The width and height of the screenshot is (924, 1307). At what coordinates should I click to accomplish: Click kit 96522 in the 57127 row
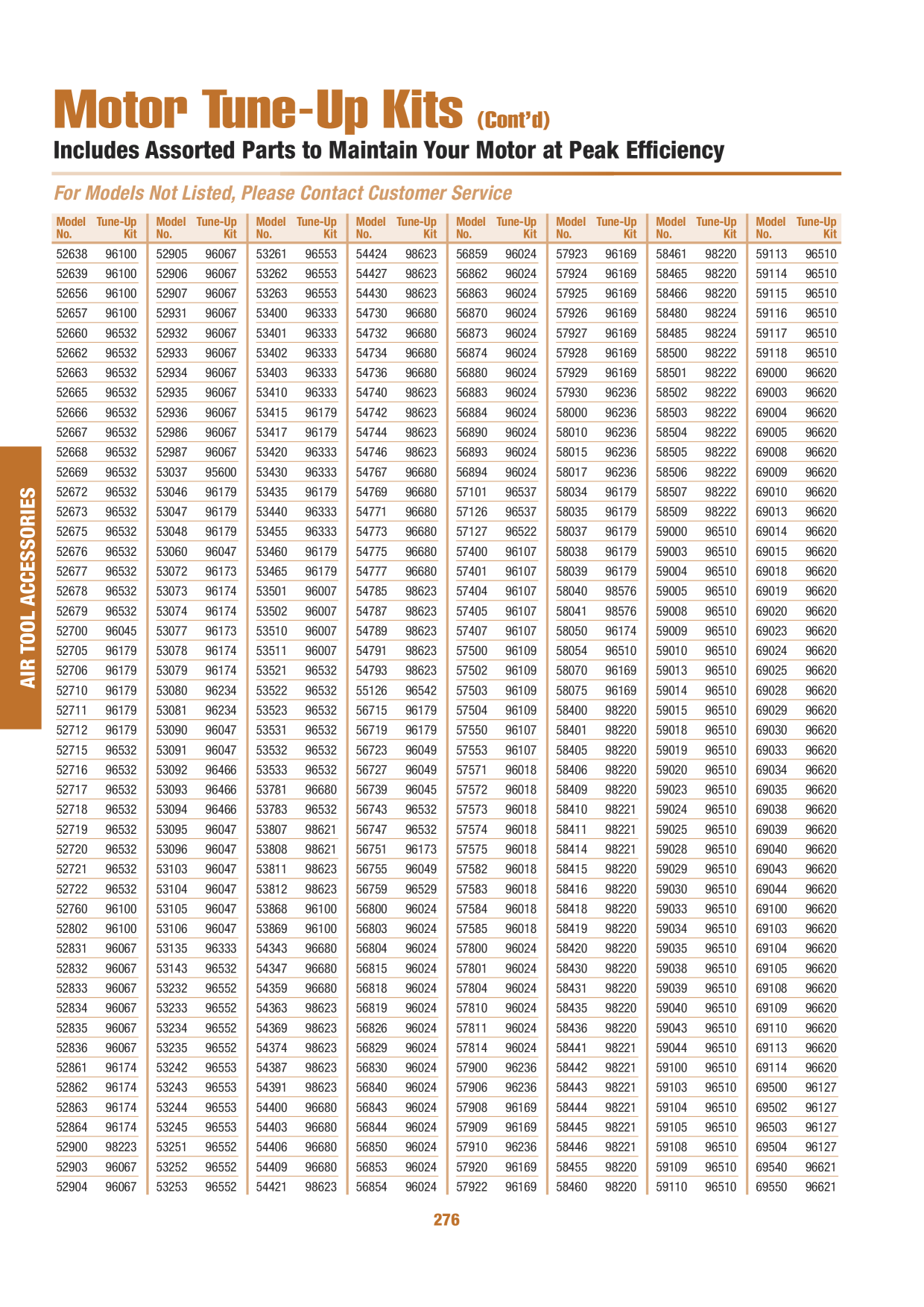coord(521,532)
